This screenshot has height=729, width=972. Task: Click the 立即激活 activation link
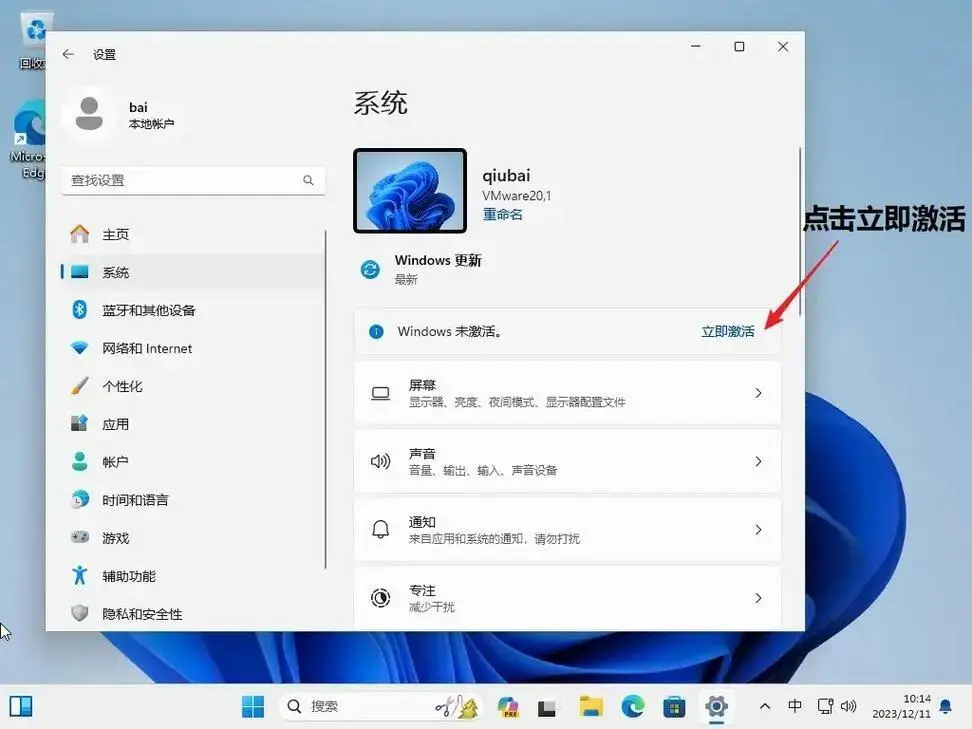click(728, 331)
